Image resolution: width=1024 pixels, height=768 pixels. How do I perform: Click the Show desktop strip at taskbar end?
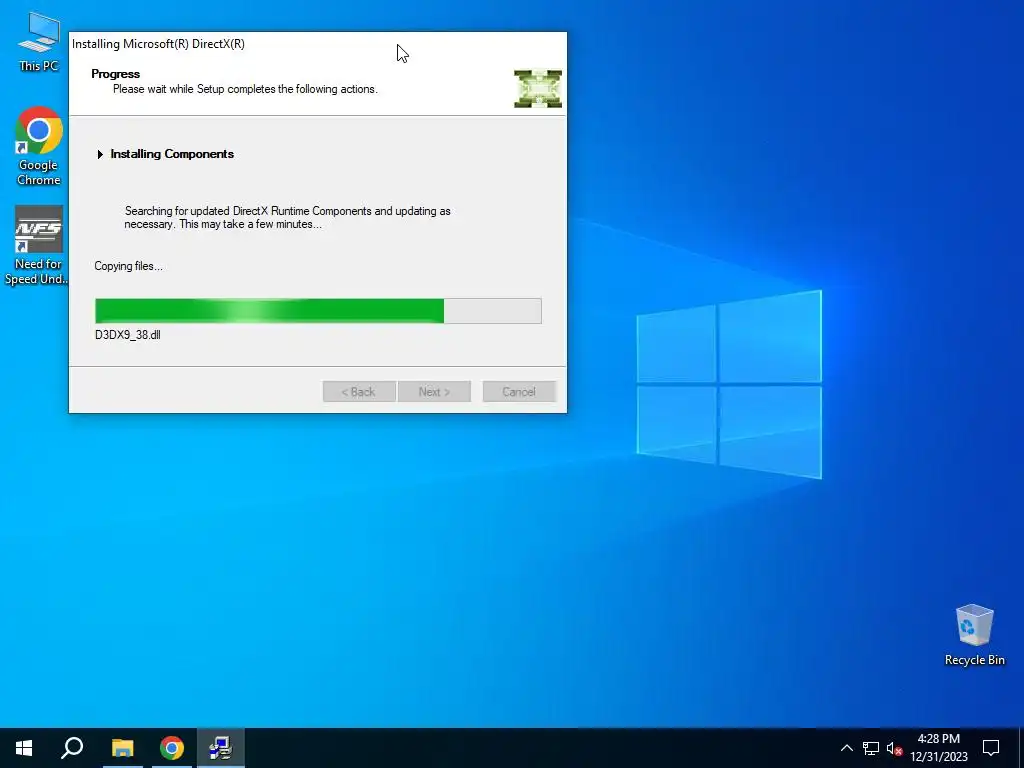(1021, 748)
